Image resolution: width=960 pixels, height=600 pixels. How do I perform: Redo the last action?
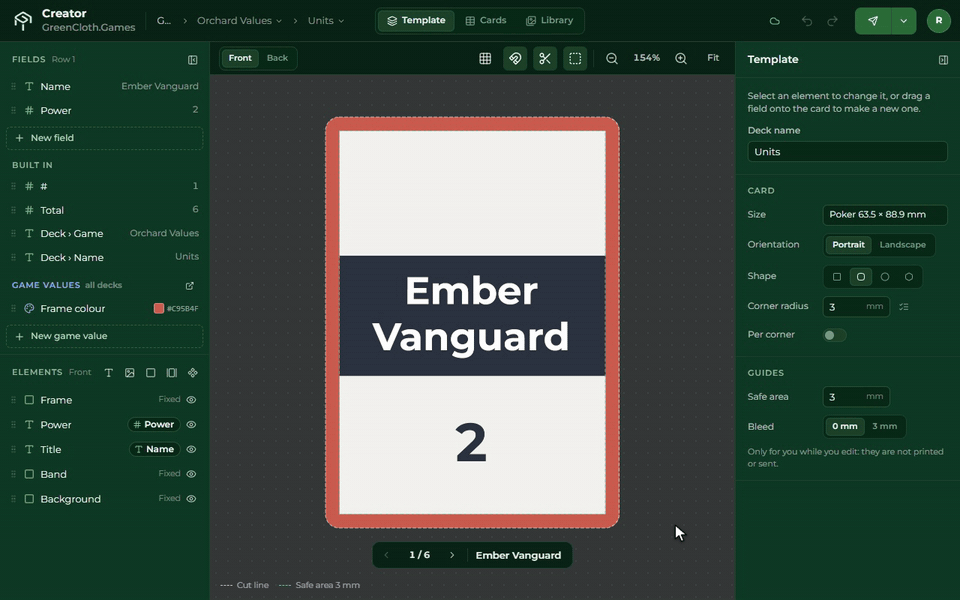point(832,21)
